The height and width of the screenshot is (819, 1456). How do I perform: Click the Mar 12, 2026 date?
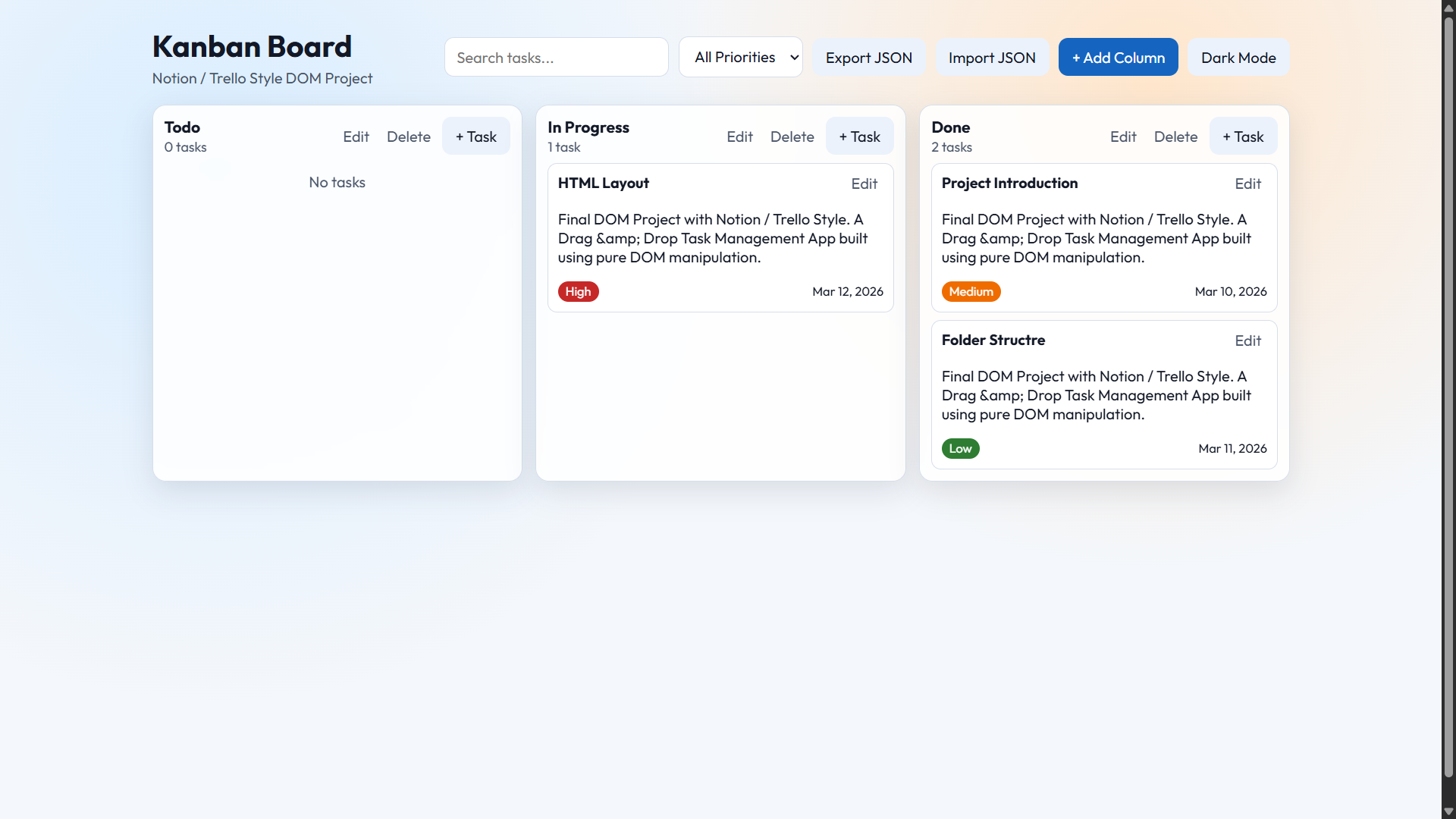(x=848, y=291)
